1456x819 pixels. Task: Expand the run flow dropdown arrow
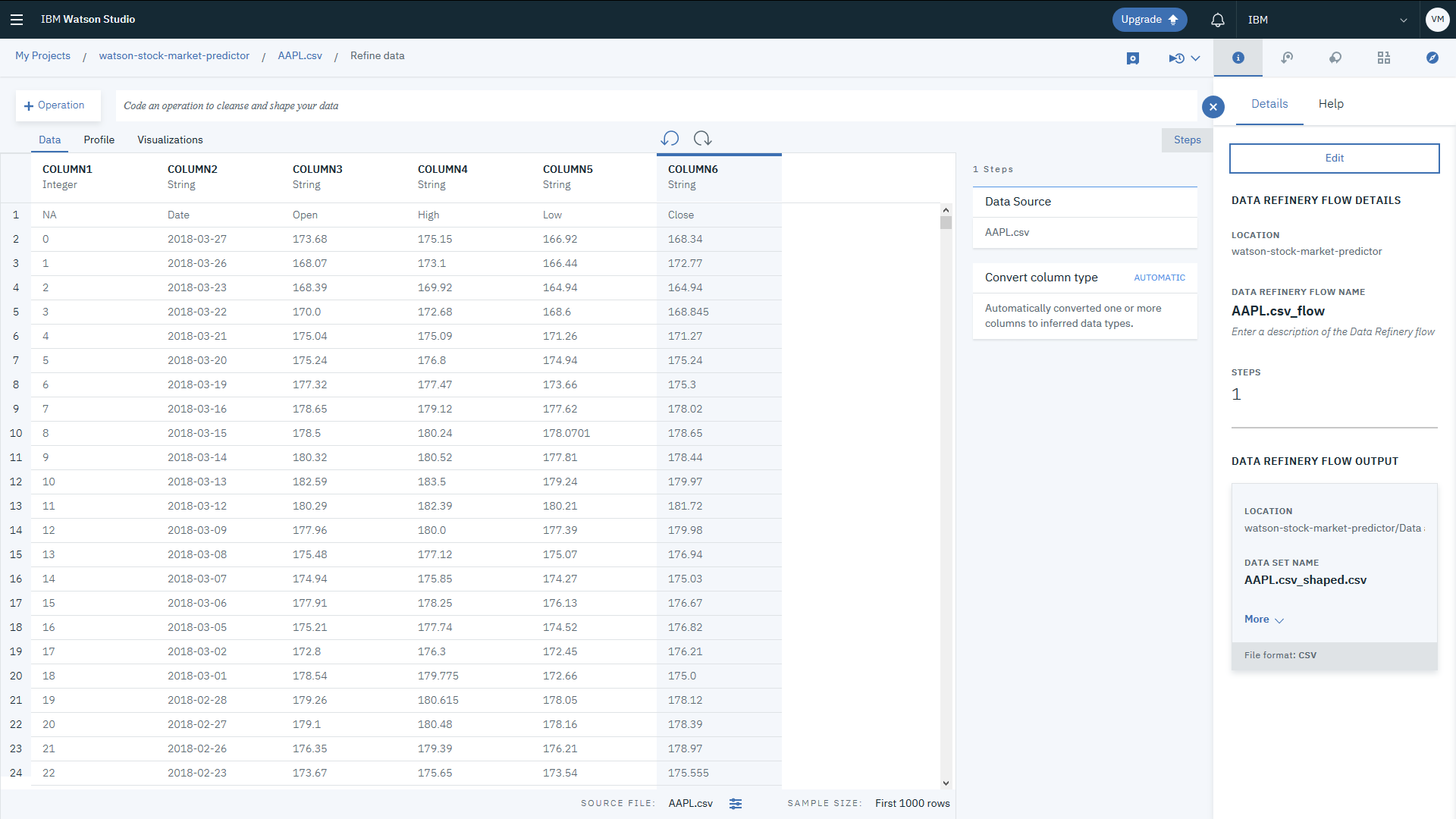[x=1196, y=58]
